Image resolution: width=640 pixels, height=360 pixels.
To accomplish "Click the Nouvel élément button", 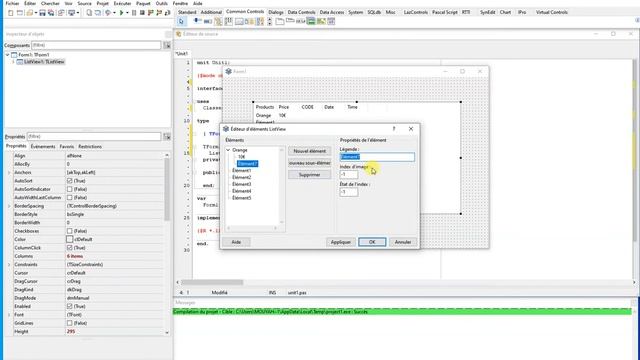I will 309,151.
